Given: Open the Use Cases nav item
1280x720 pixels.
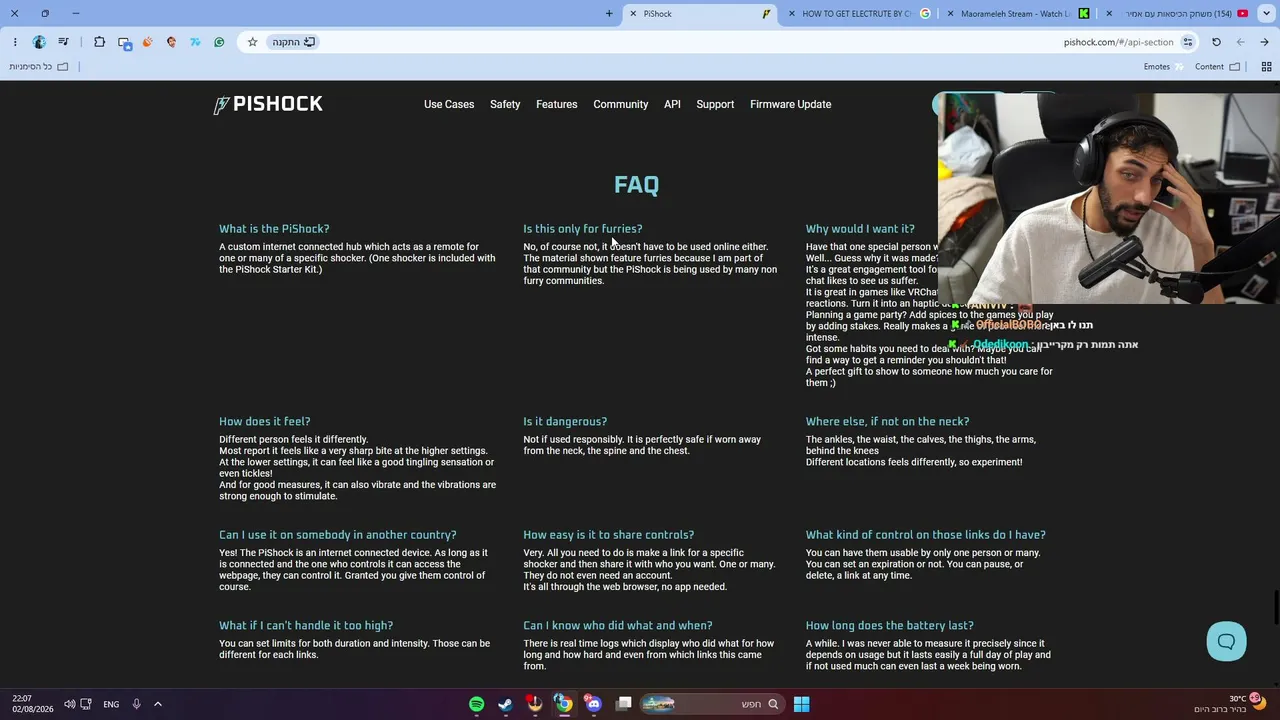Looking at the screenshot, I should pyautogui.click(x=449, y=104).
